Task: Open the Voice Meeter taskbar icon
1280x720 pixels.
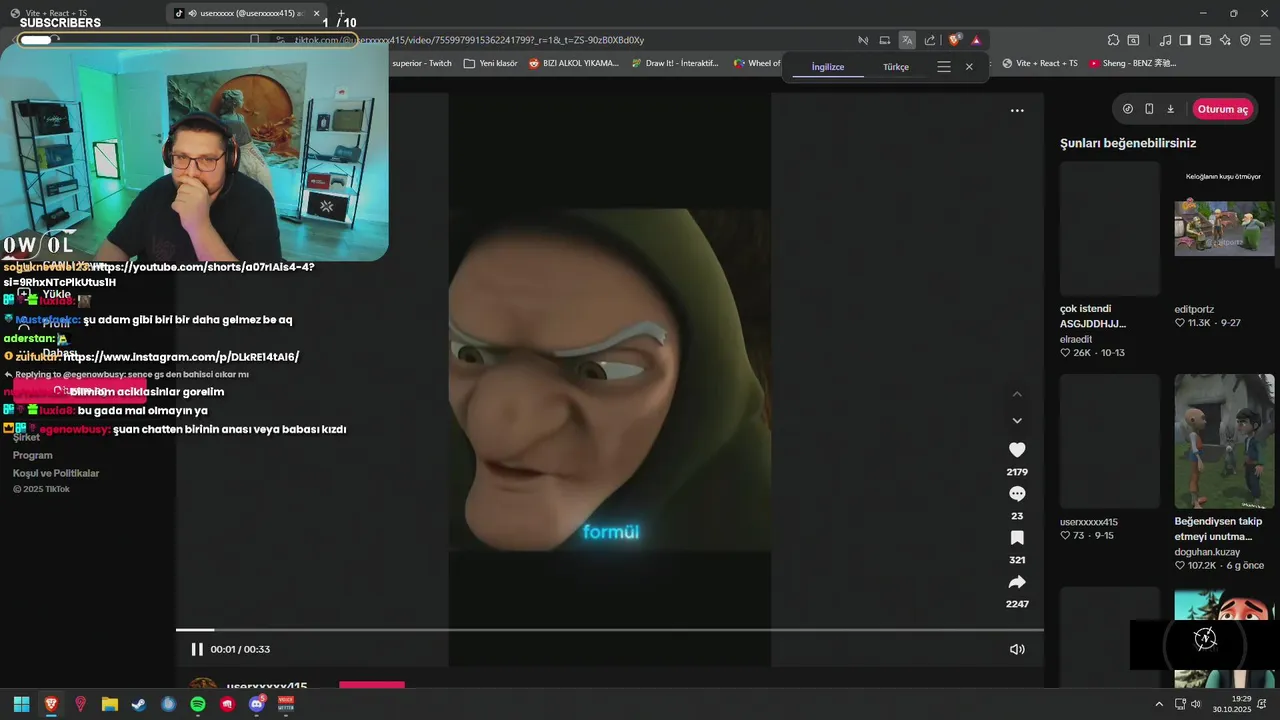Action: pos(286,704)
